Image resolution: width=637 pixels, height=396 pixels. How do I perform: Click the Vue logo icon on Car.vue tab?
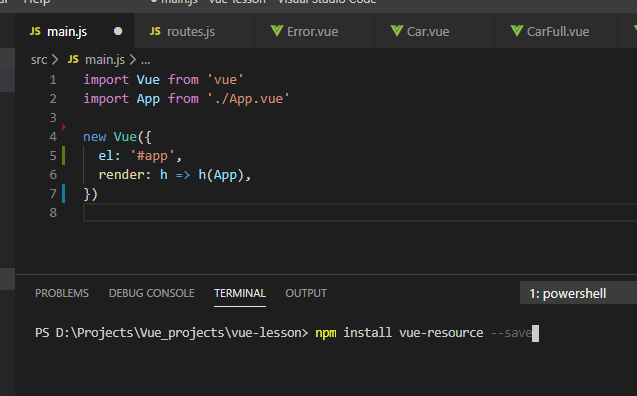[x=396, y=31]
